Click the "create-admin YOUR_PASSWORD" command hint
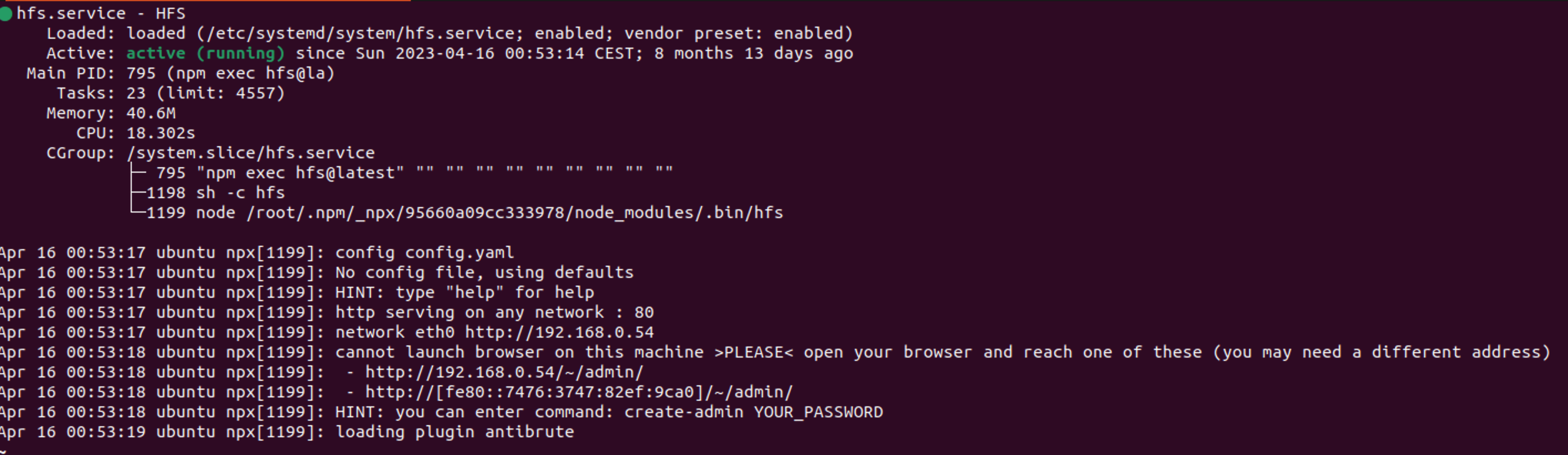This screenshot has width=1568, height=455. 753,412
